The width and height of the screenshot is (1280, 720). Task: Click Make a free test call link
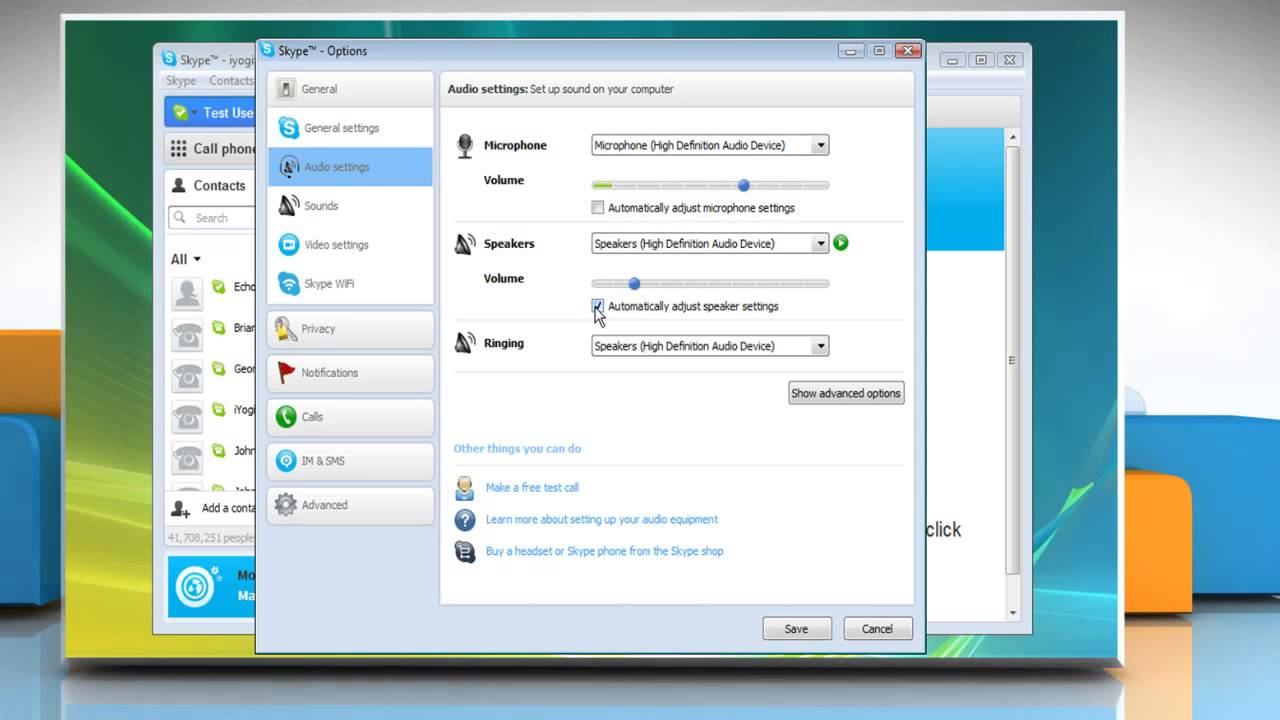pos(532,488)
